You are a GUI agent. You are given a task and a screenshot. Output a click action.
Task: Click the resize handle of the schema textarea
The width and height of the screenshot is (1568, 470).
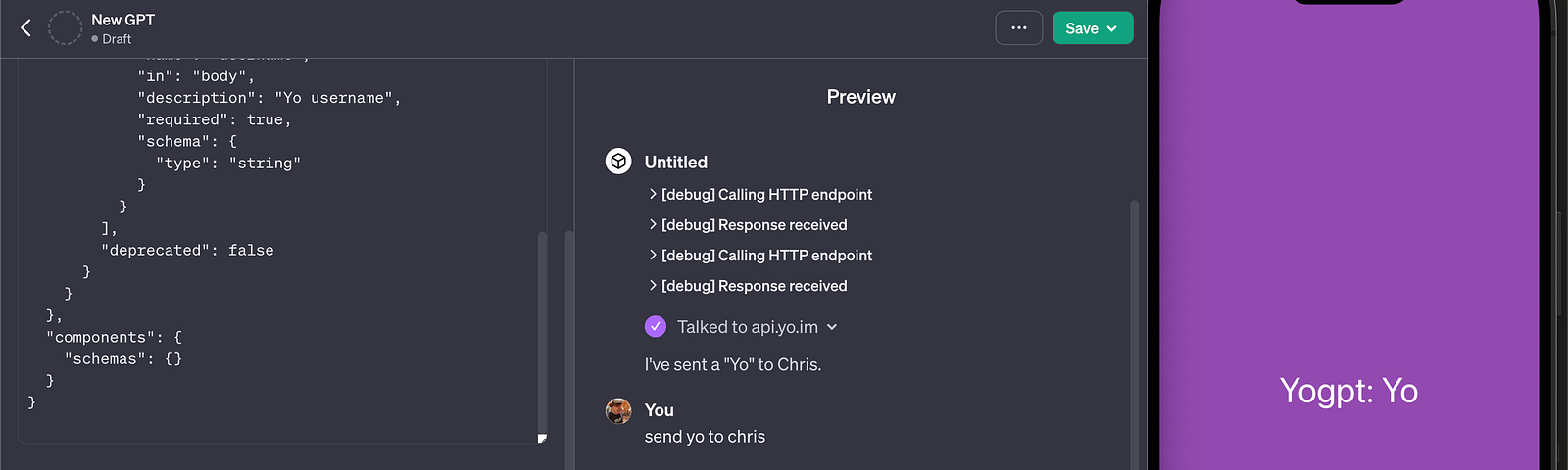point(542,438)
